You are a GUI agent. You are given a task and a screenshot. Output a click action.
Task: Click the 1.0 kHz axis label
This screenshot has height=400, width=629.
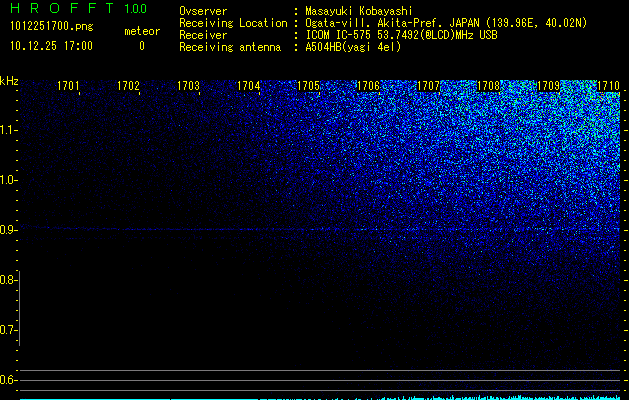tap(7, 181)
